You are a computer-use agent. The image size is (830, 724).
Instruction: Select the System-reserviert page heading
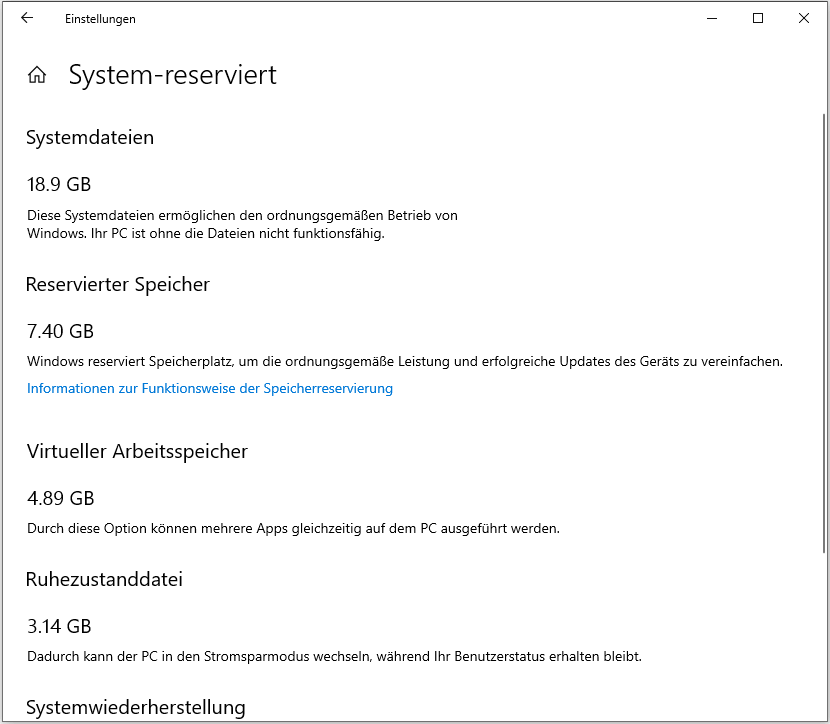click(172, 75)
